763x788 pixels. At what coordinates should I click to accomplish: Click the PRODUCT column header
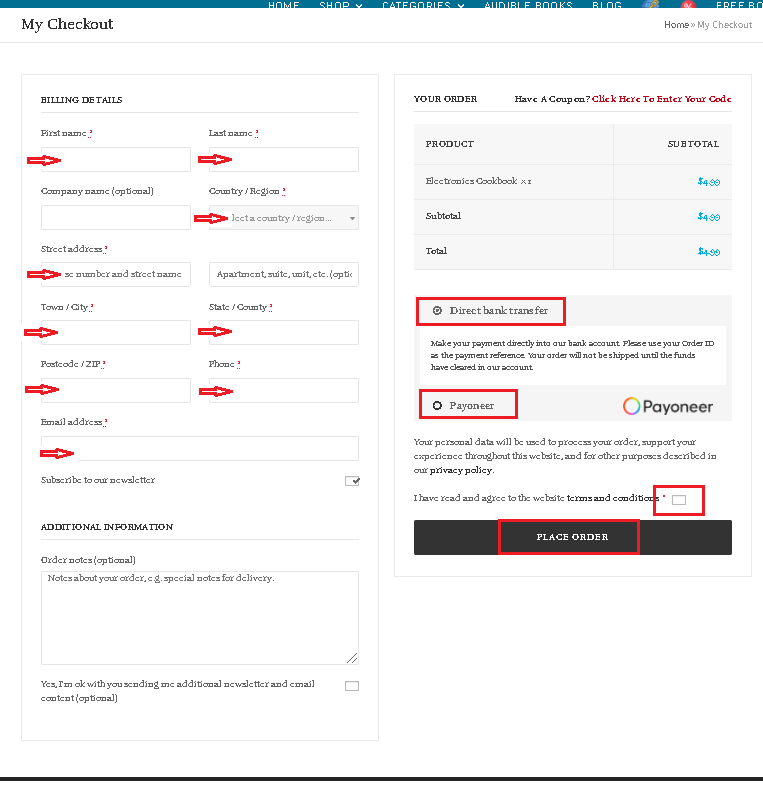click(450, 144)
